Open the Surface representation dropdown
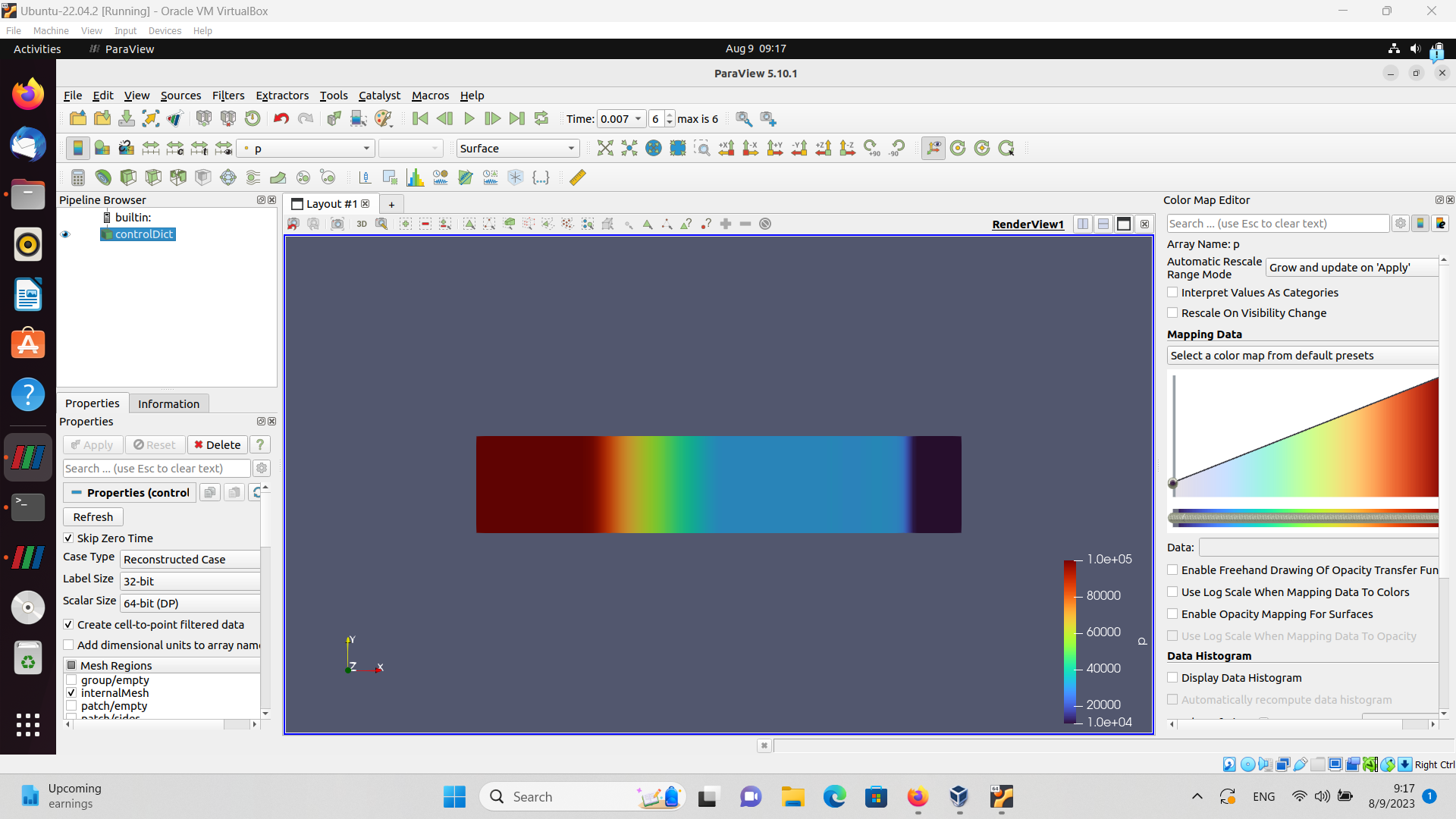This screenshot has height=819, width=1456. tap(517, 149)
